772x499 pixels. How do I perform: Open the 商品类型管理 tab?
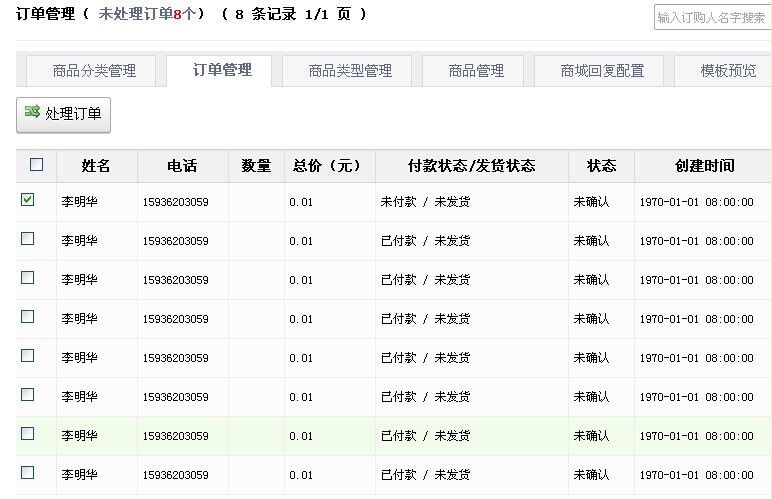click(350, 71)
